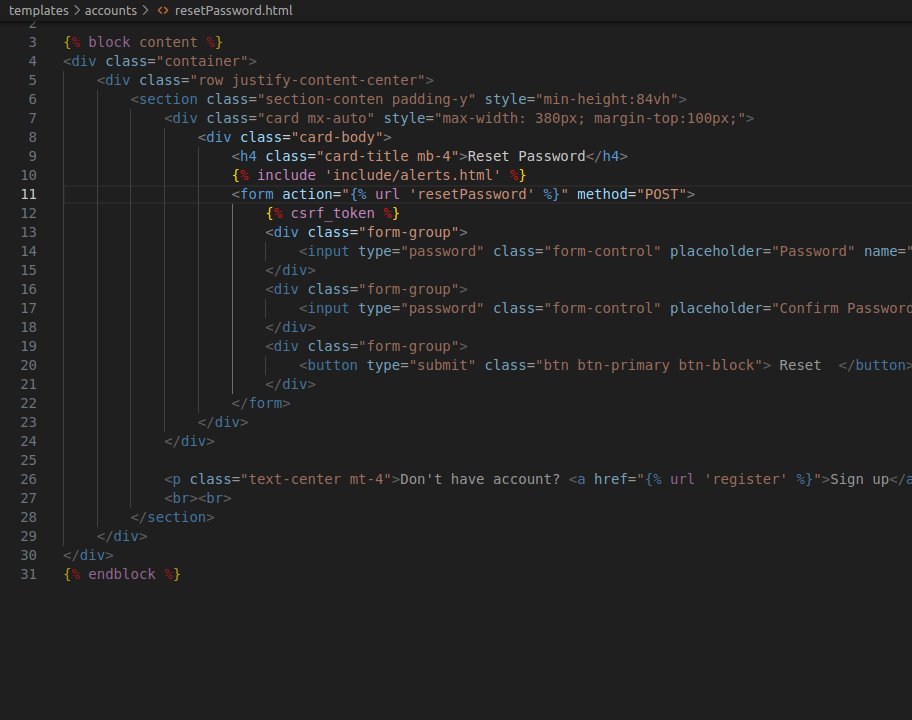This screenshot has height=720, width=912.
Task: Click the chevron after accounts in breadcrumb
Action: coord(145,10)
